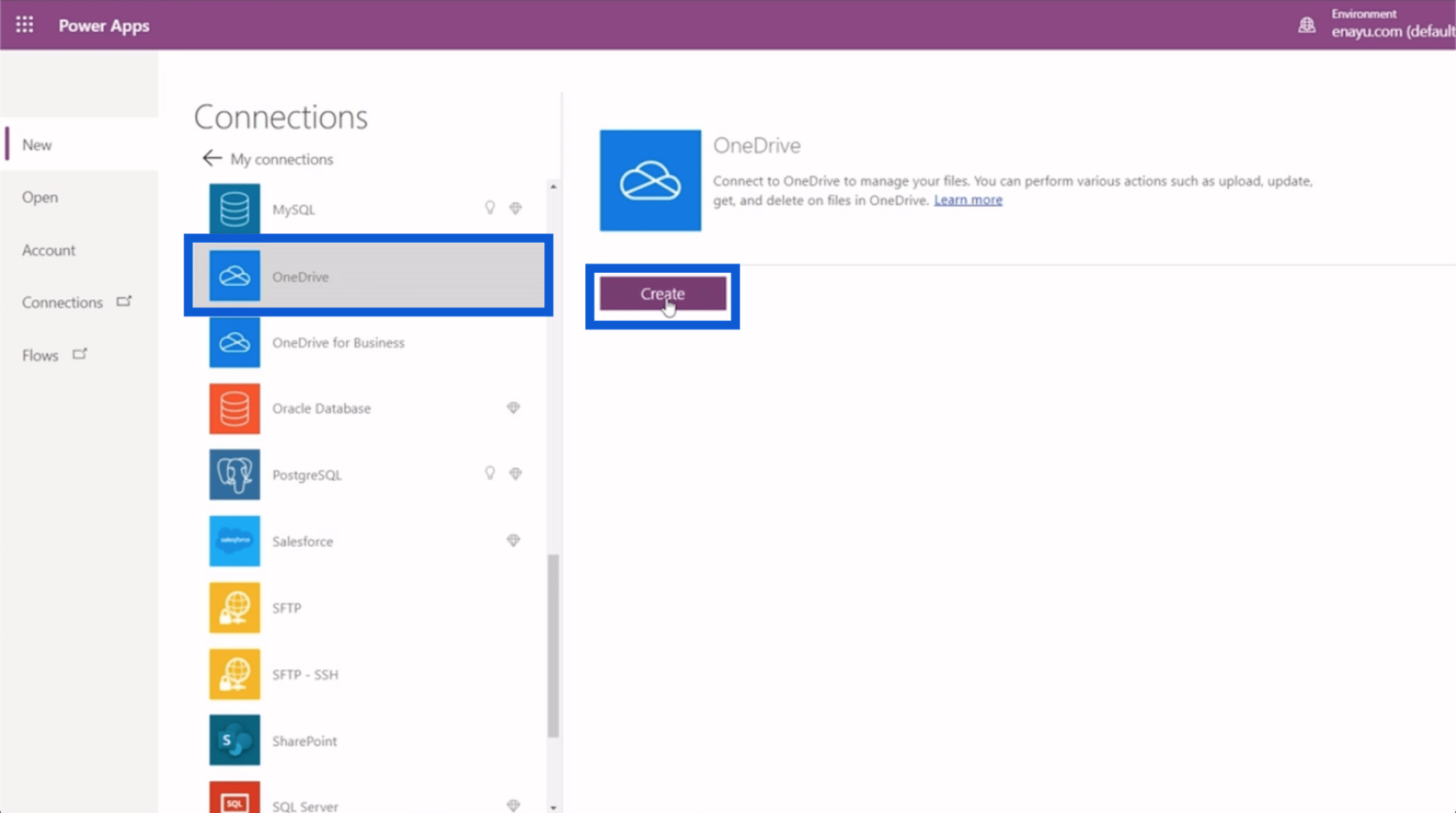Click the Environment globe icon
This screenshot has height=813, width=1456.
click(1306, 25)
